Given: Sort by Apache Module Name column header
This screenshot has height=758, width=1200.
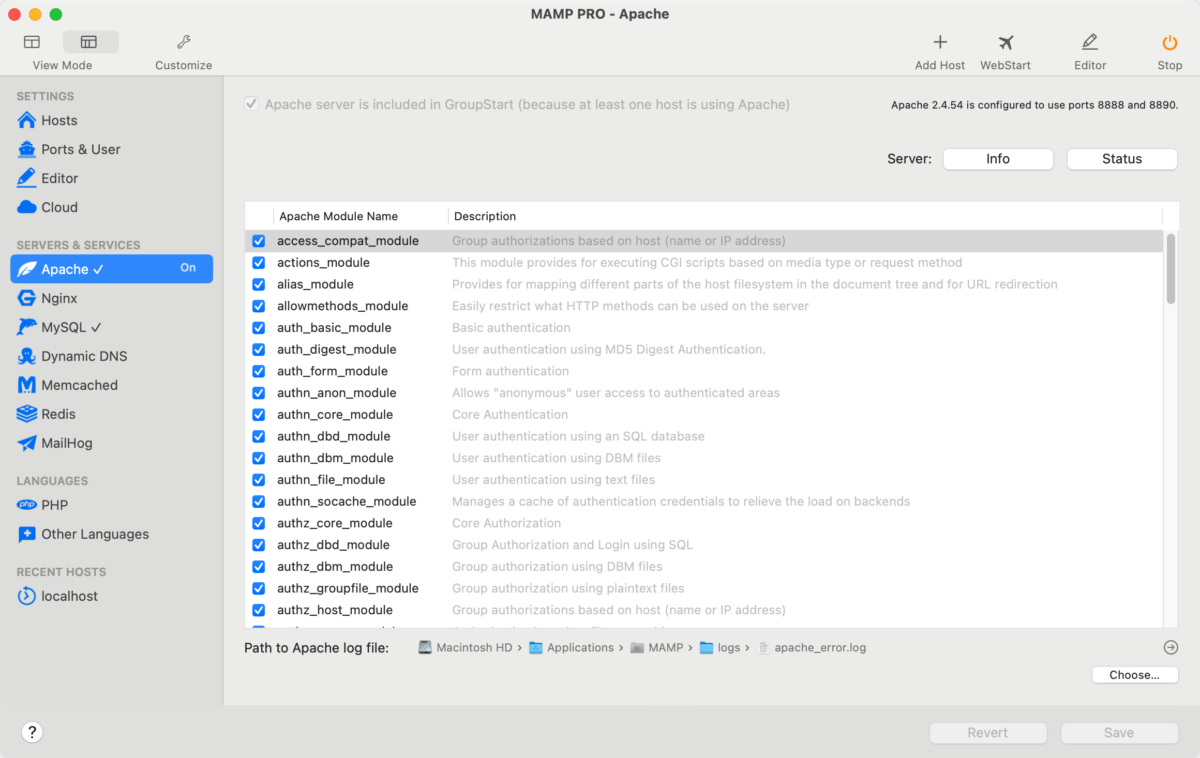Looking at the screenshot, I should [x=338, y=216].
